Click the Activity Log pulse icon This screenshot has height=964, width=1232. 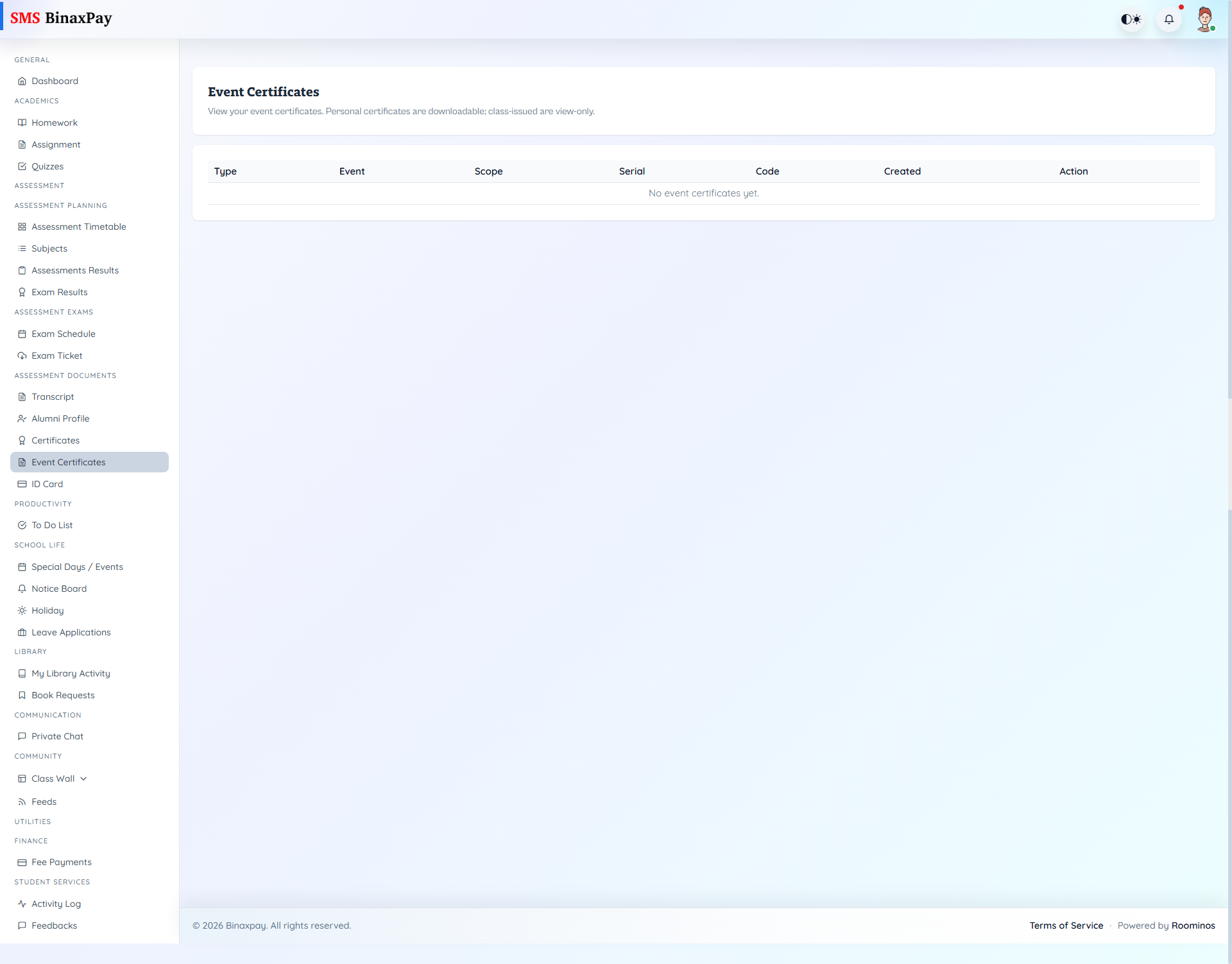click(x=22, y=904)
